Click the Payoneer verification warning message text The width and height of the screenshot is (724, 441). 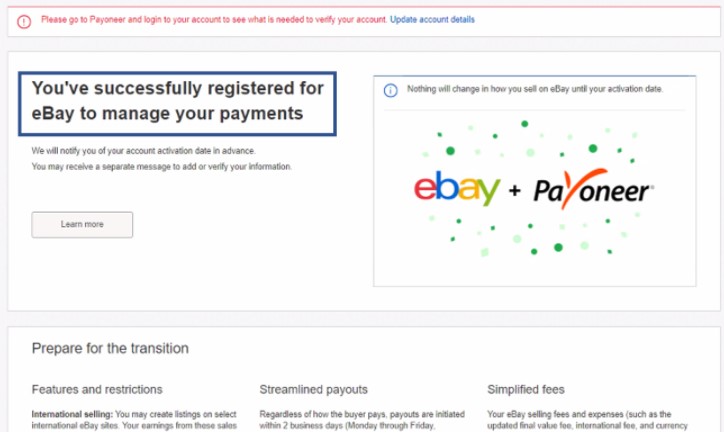[x=214, y=19]
